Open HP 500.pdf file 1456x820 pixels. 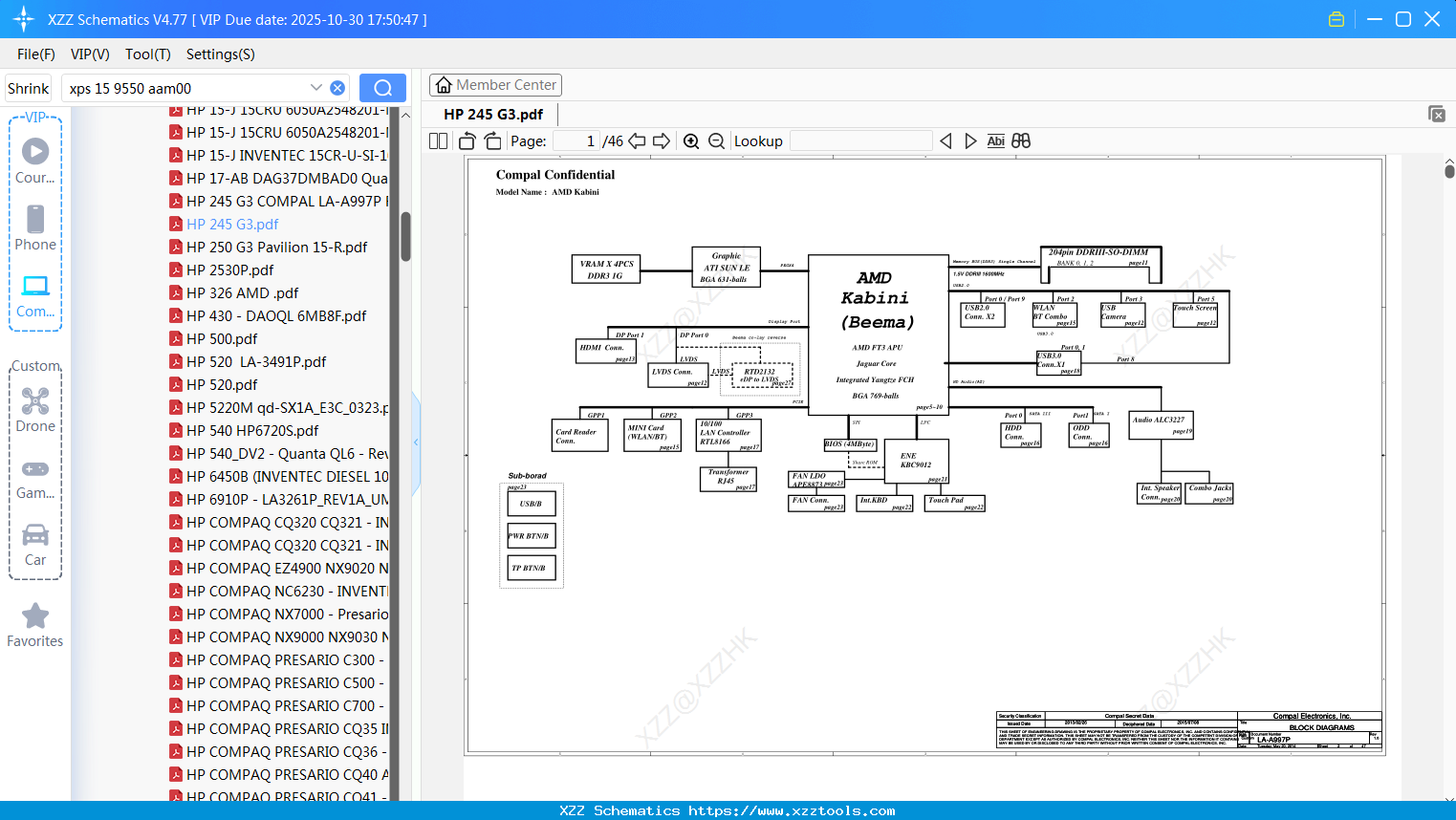pyautogui.click(x=214, y=338)
